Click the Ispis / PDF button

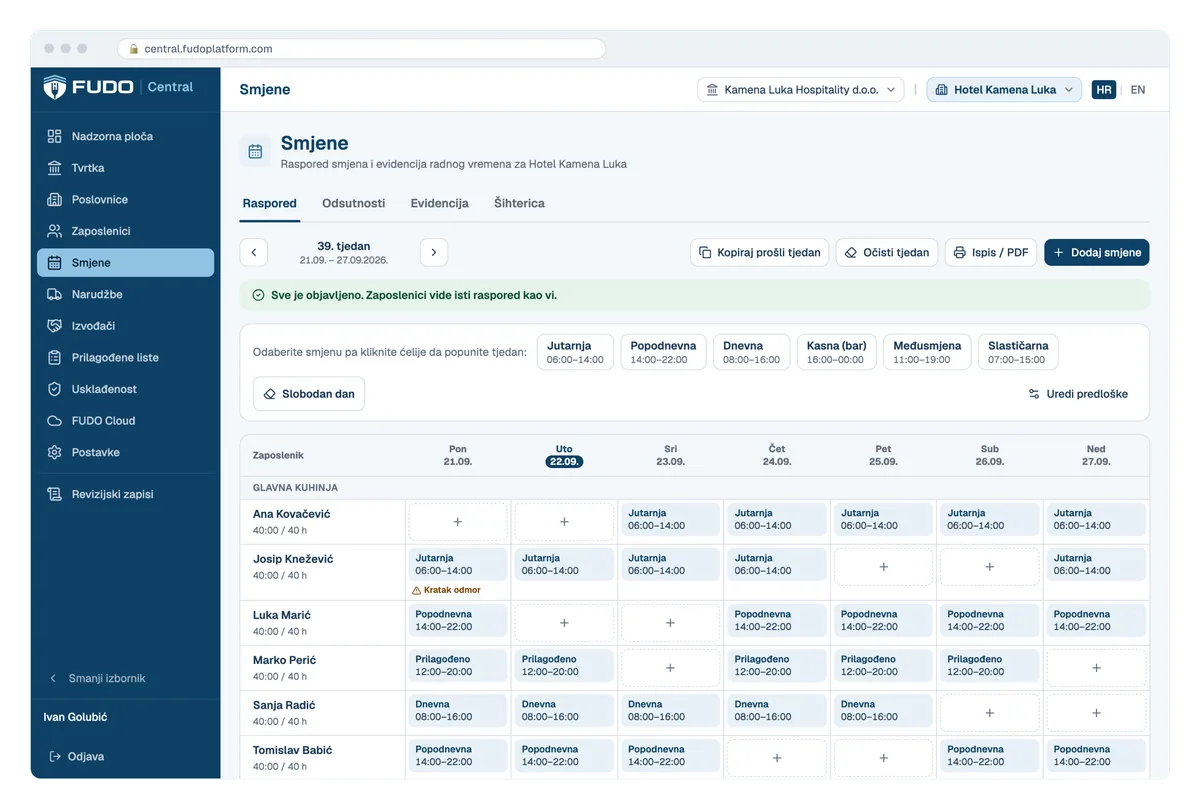coord(990,253)
